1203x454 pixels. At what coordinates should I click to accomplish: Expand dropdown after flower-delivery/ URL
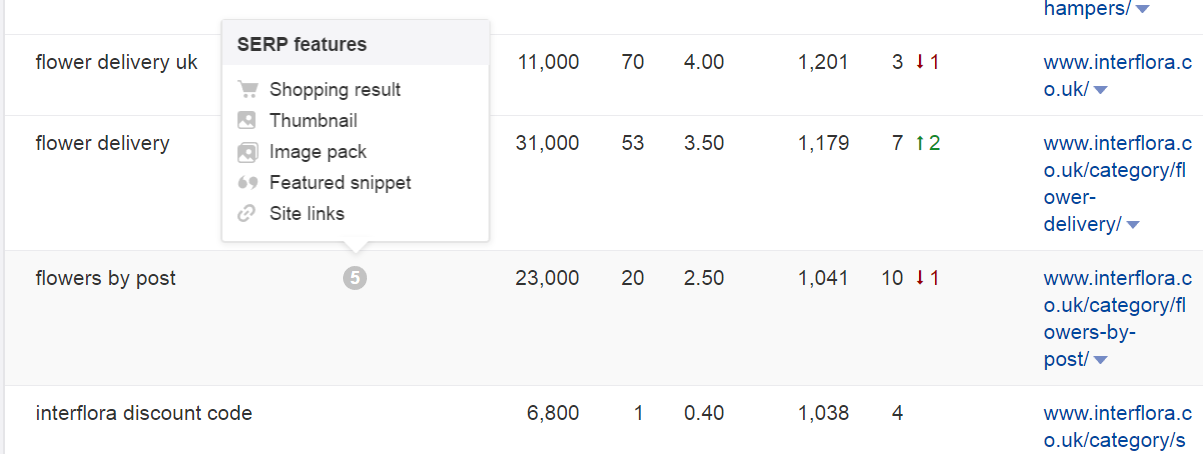pyautogui.click(x=1132, y=225)
